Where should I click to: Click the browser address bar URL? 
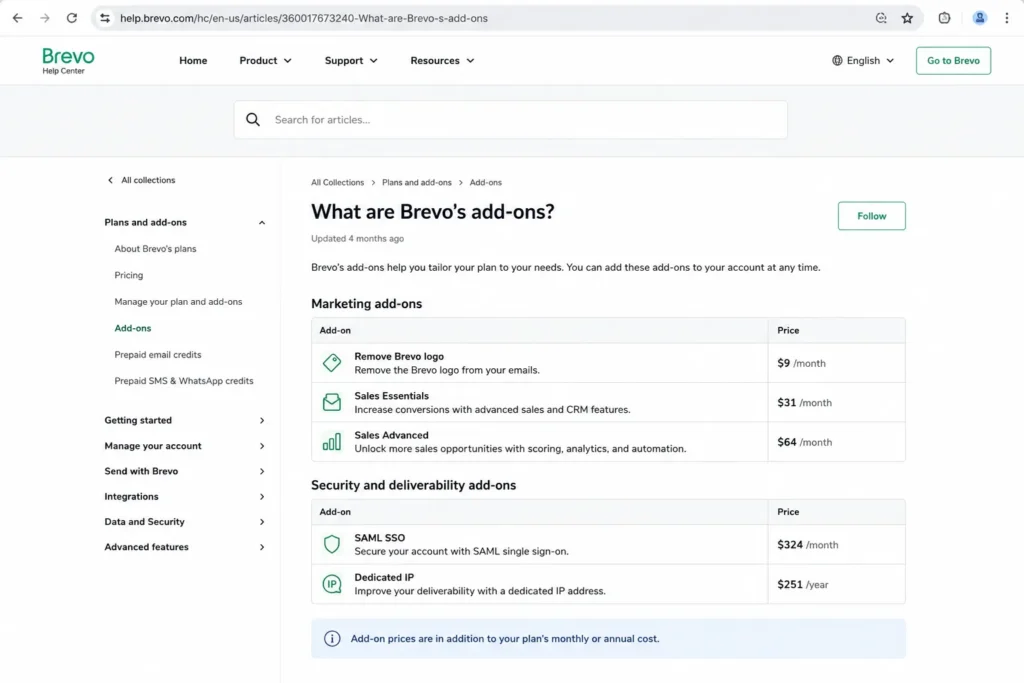pos(304,18)
